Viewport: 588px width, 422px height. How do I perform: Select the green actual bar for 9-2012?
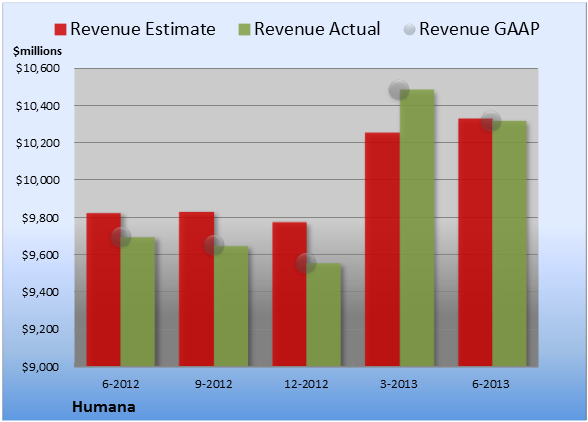pyautogui.click(x=231, y=306)
